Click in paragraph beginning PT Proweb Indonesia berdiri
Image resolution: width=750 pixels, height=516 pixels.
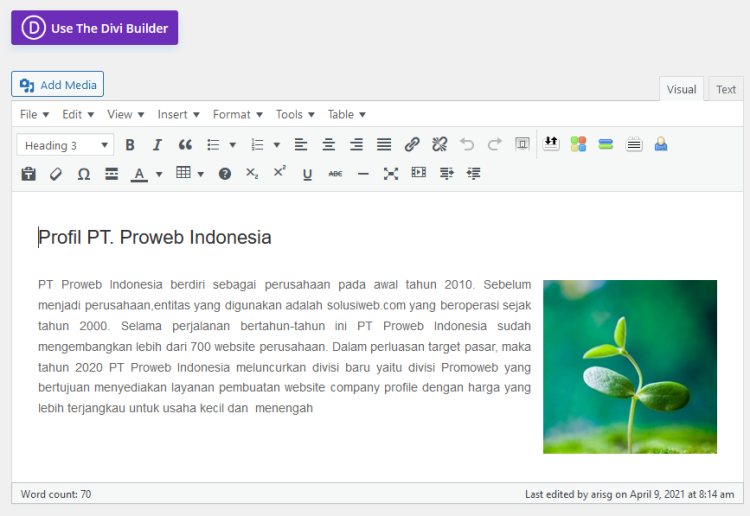pyautogui.click(x=284, y=346)
